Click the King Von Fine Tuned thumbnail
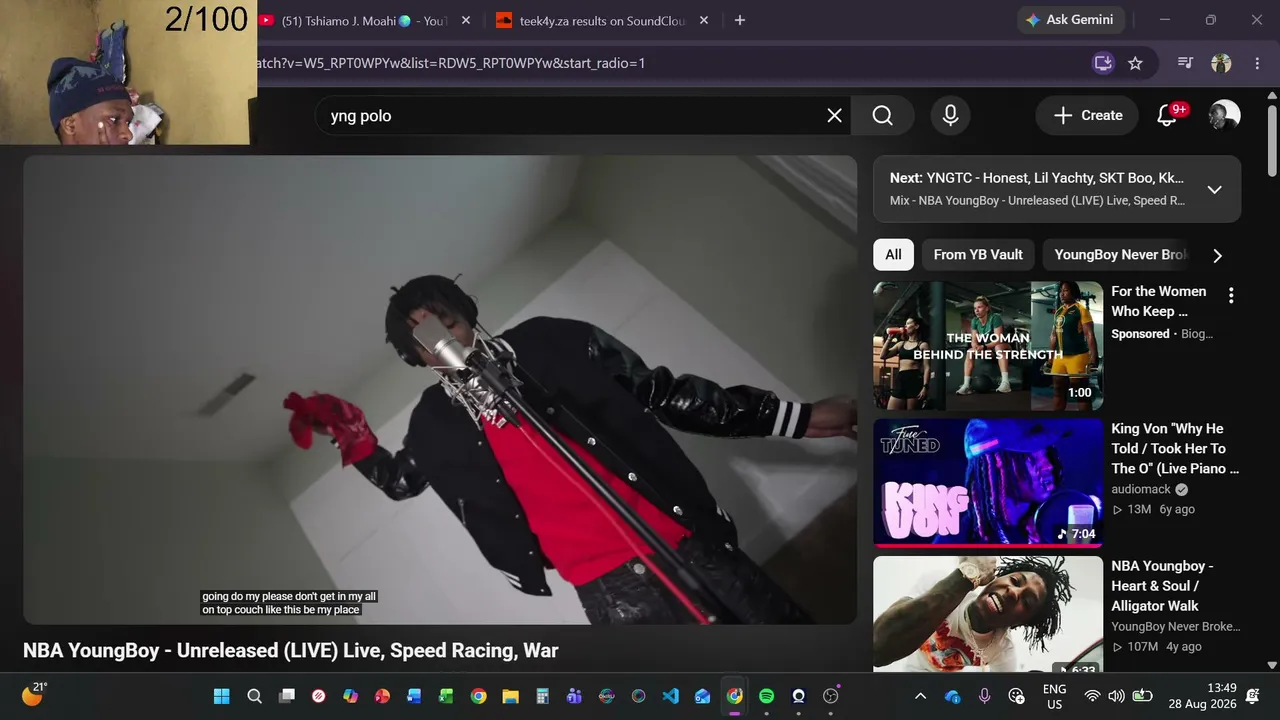Image resolution: width=1280 pixels, height=720 pixels. (988, 483)
